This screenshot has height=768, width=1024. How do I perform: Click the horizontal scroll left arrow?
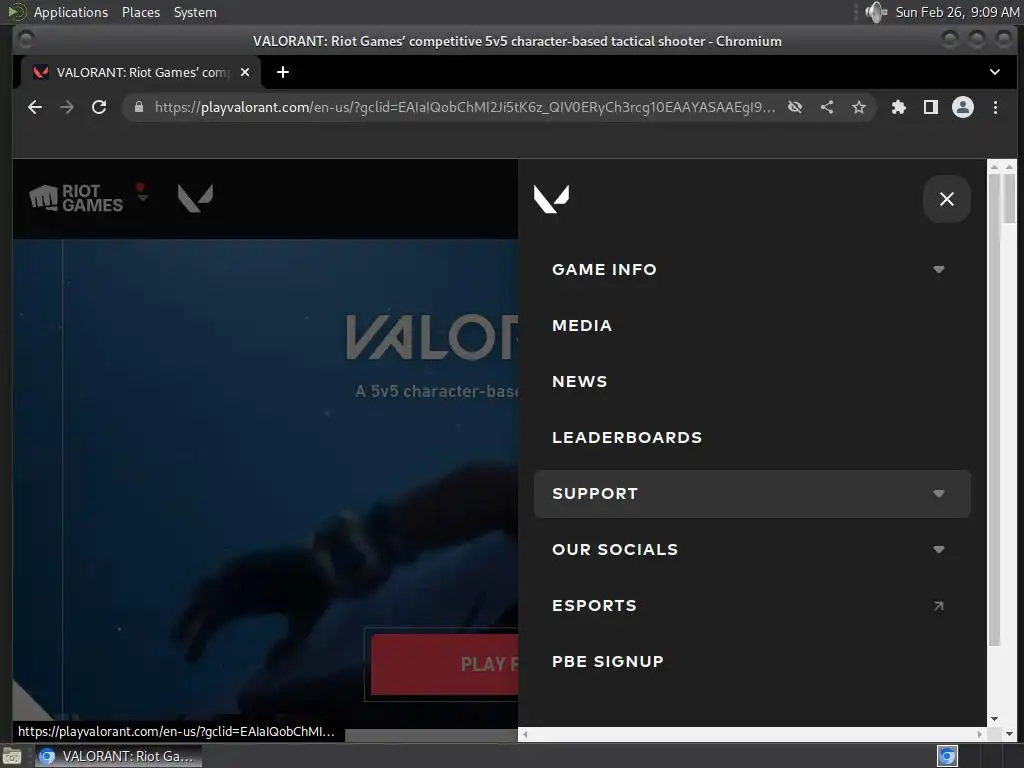coord(525,734)
